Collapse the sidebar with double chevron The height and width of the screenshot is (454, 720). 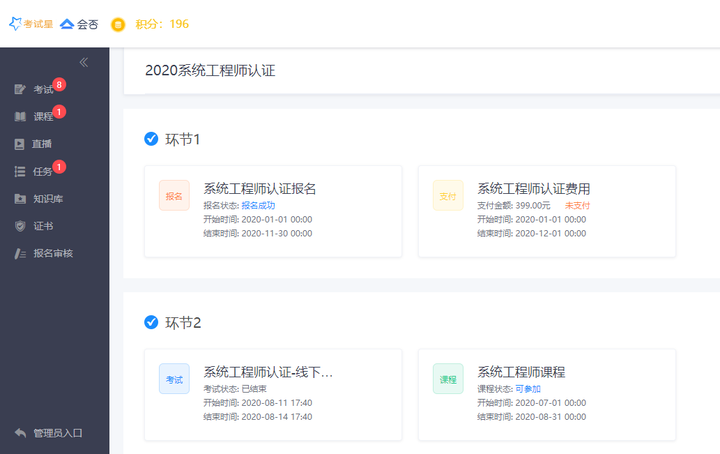pyautogui.click(x=84, y=62)
